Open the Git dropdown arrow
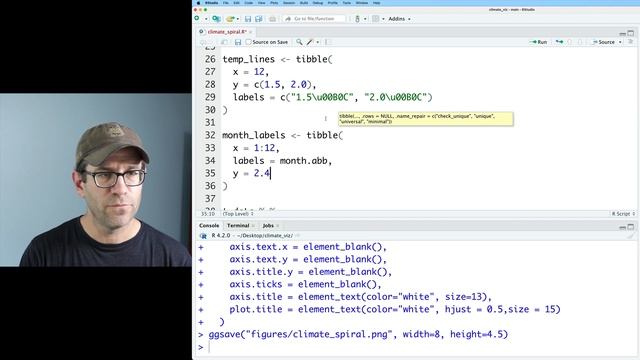 pos(365,19)
